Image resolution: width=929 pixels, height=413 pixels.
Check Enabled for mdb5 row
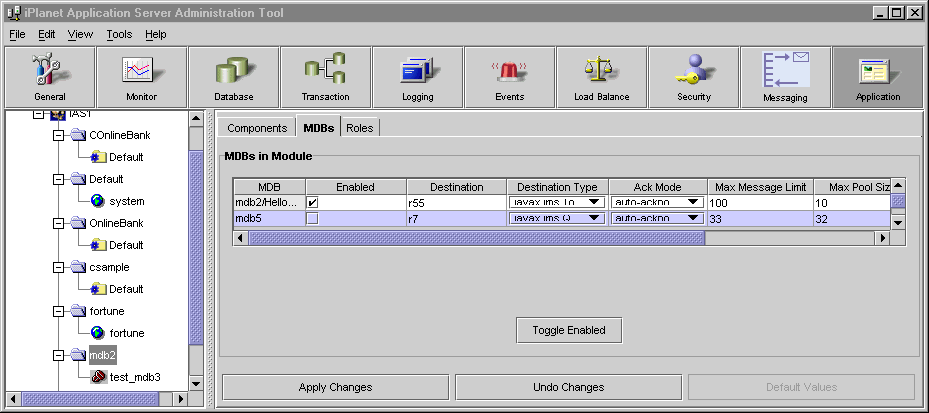(313, 219)
